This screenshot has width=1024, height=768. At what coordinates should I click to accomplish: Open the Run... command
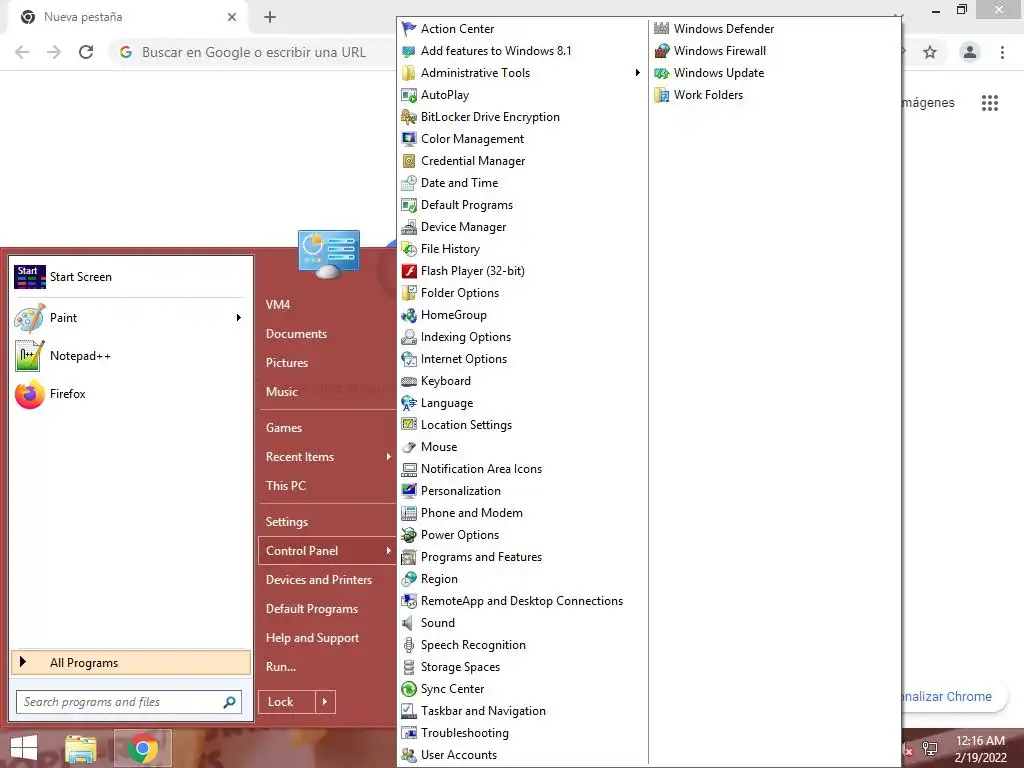coord(281,667)
